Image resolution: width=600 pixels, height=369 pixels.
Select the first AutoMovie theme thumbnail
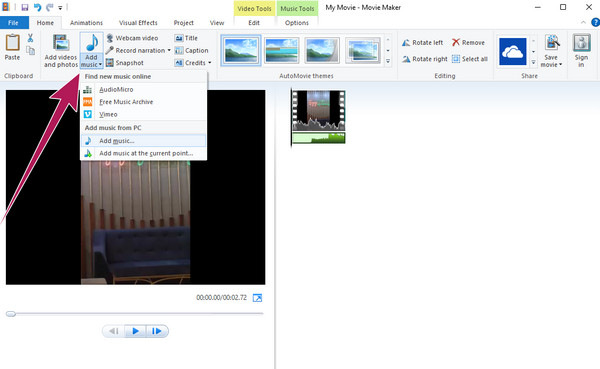[x=241, y=50]
